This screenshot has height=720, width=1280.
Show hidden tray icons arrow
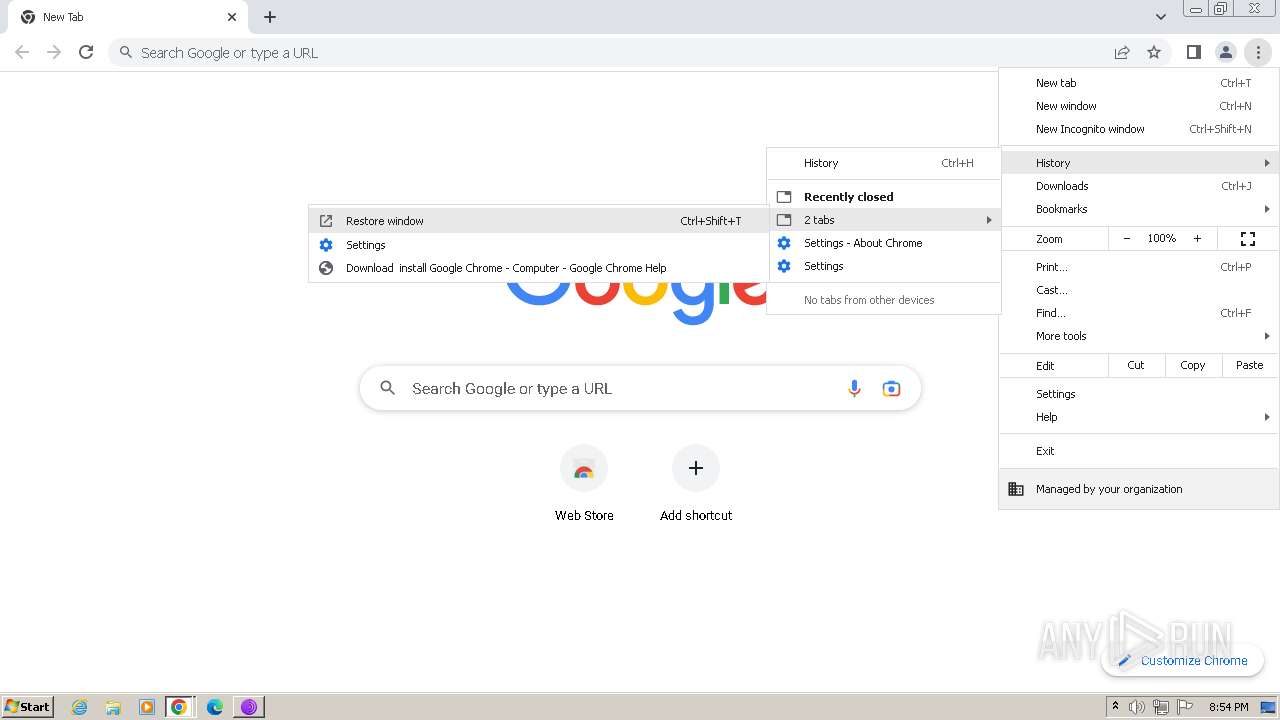pyautogui.click(x=1115, y=706)
